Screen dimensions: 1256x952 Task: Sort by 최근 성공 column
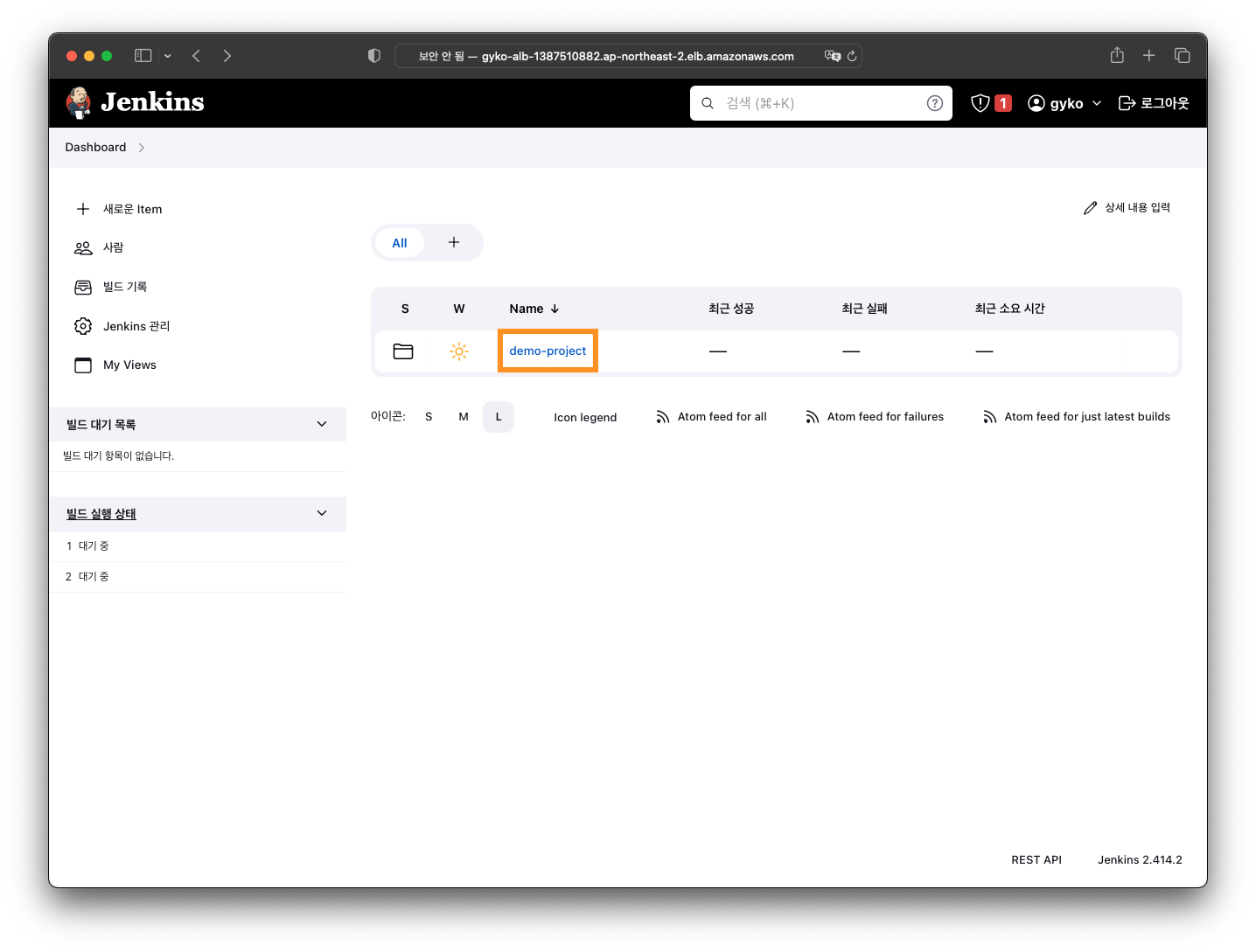click(731, 309)
